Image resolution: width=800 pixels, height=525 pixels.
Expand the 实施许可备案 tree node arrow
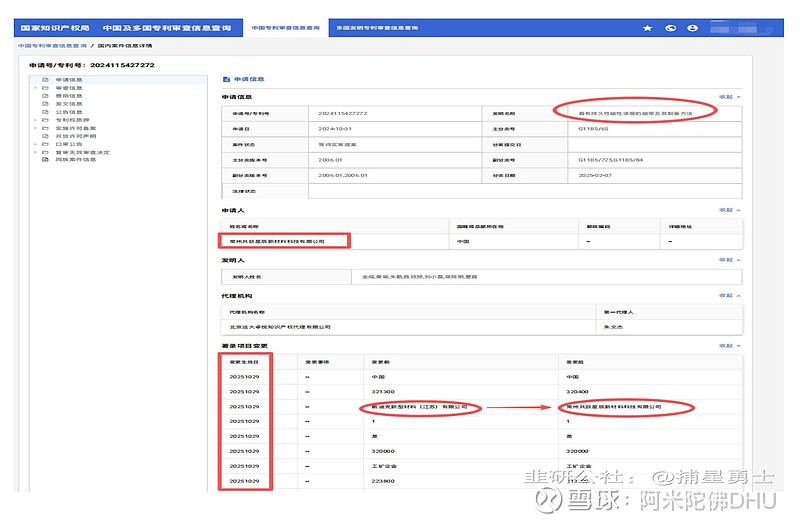[35, 128]
